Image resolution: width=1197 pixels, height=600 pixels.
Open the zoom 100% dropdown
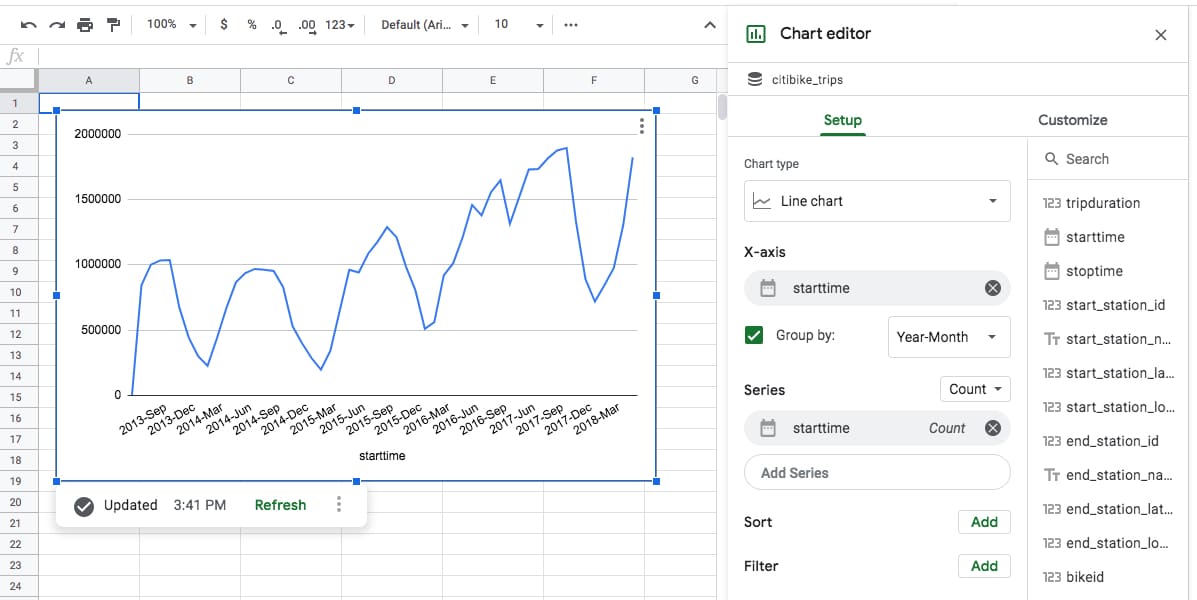[171, 24]
